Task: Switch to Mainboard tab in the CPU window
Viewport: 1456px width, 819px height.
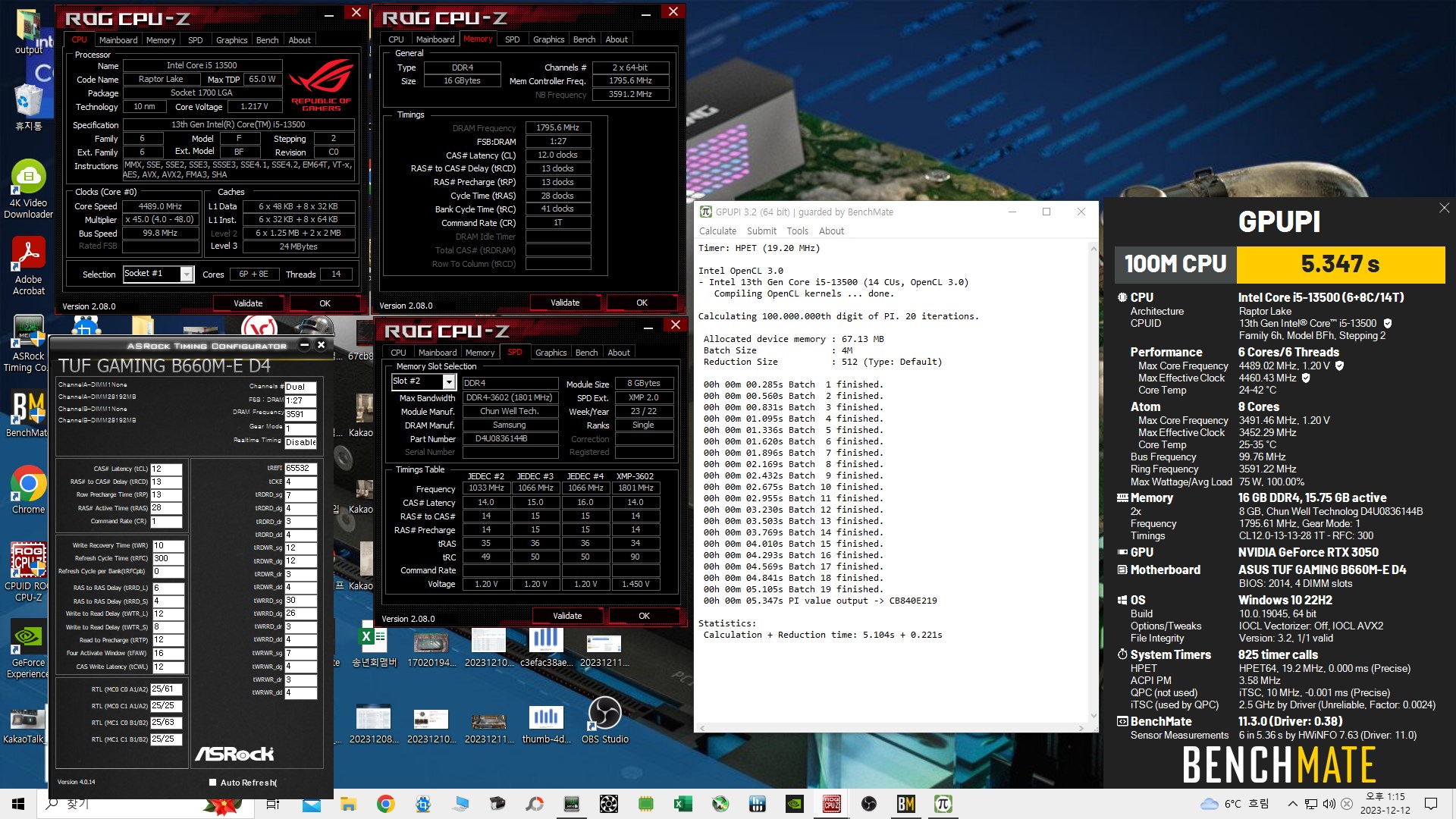Action: click(118, 40)
